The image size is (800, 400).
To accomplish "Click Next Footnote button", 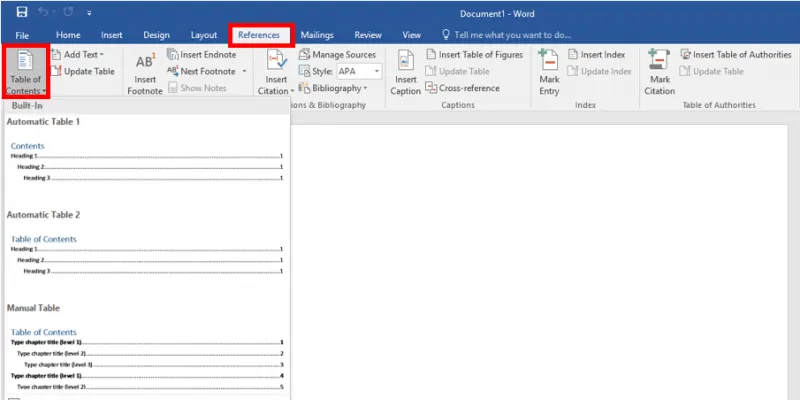I will [x=202, y=71].
